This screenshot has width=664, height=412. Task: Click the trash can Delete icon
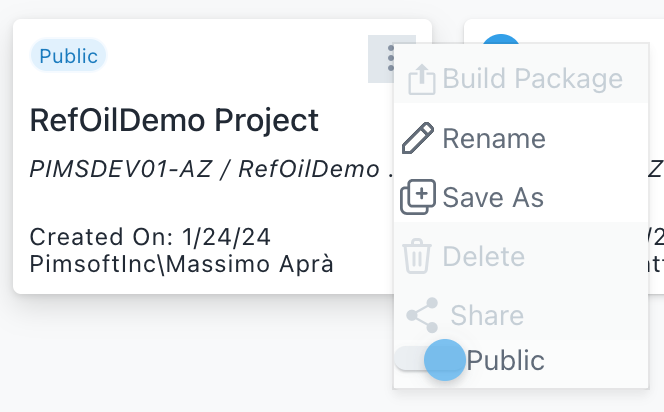(417, 257)
